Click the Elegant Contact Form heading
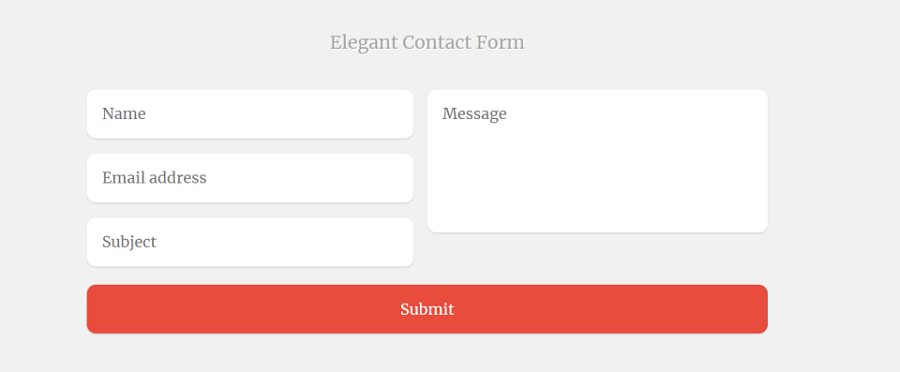The height and width of the screenshot is (372, 900). tap(427, 42)
